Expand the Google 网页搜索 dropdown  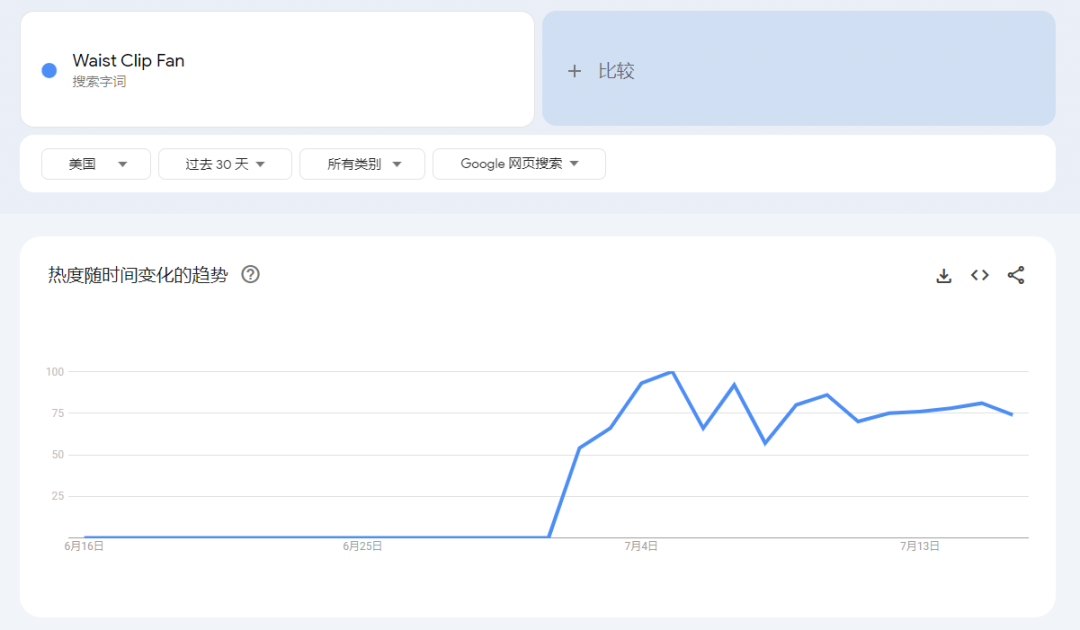519,164
